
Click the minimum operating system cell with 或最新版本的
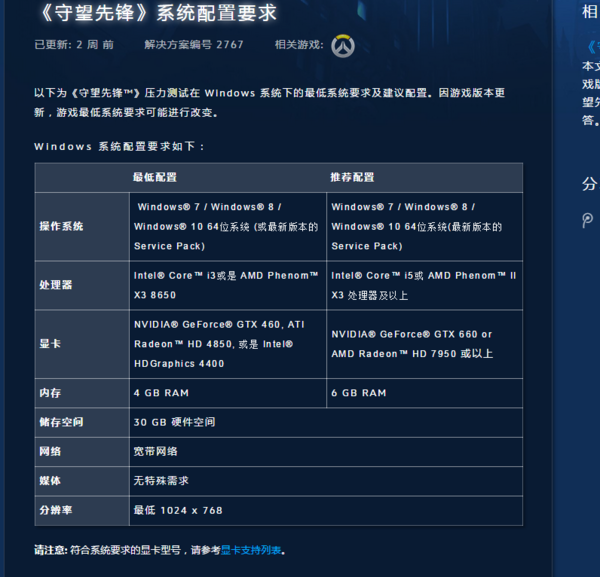tap(228, 227)
